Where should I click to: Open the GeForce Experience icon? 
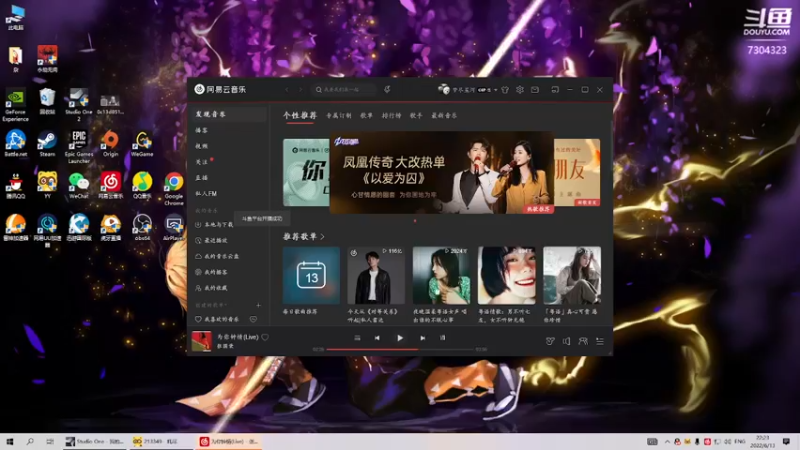point(15,105)
